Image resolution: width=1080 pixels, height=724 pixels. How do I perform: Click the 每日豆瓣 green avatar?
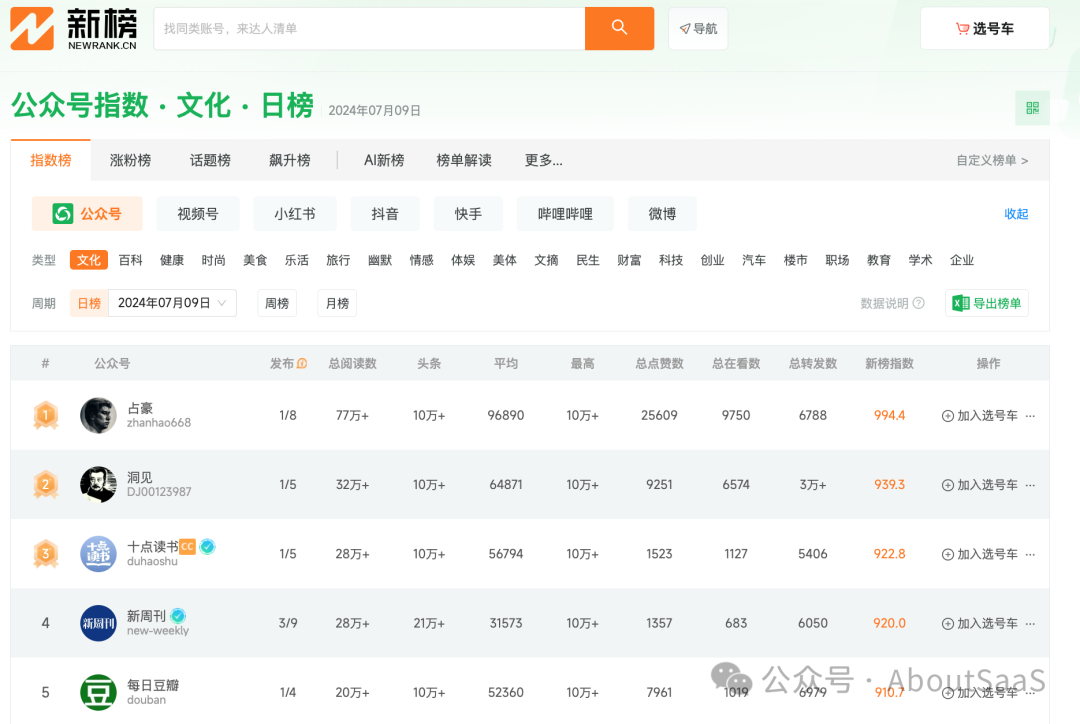pos(98,692)
